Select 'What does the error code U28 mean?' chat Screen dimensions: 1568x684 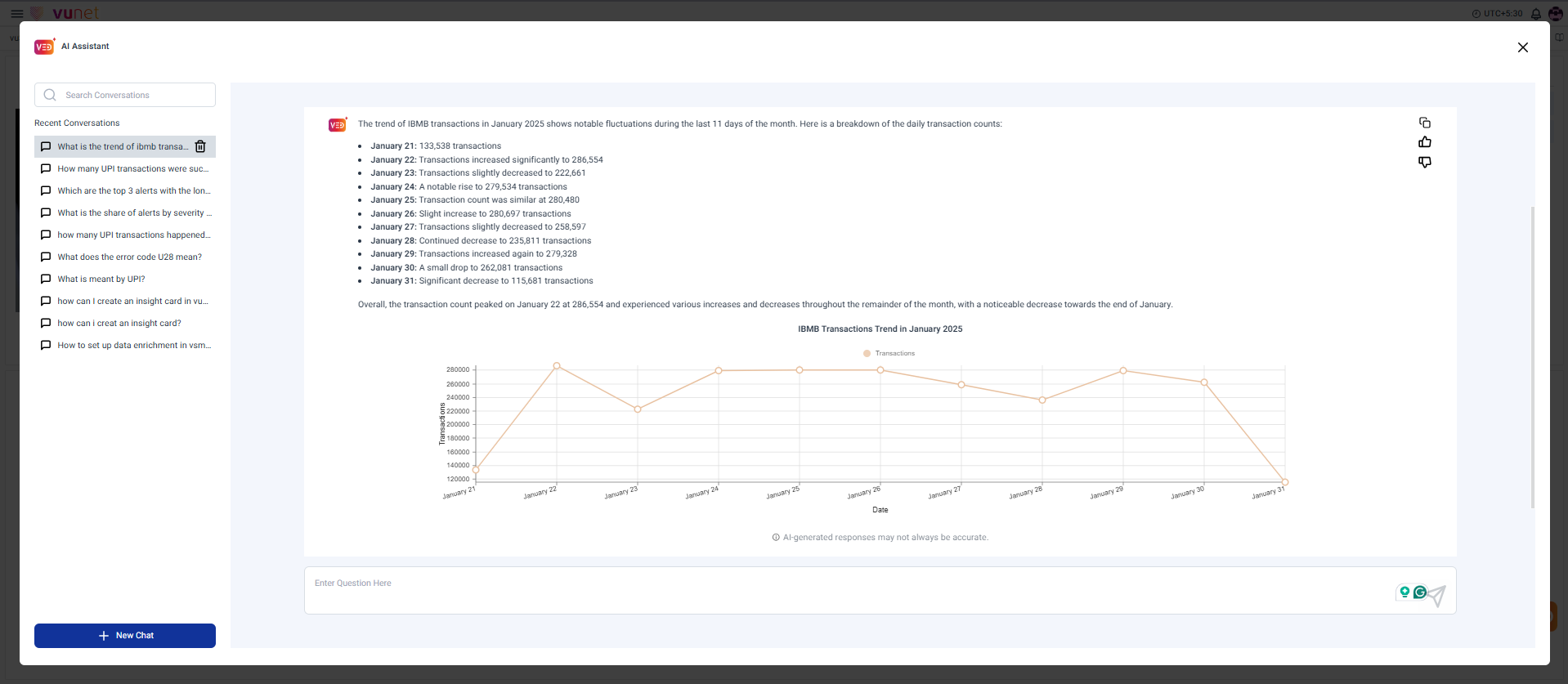[x=129, y=257]
